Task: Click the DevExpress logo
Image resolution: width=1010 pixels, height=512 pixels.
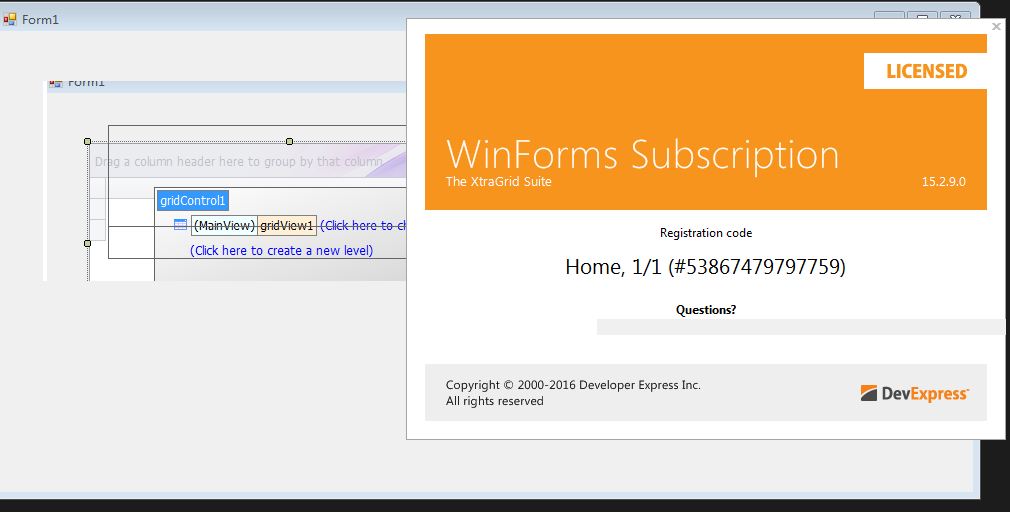Action: pyautogui.click(x=914, y=393)
